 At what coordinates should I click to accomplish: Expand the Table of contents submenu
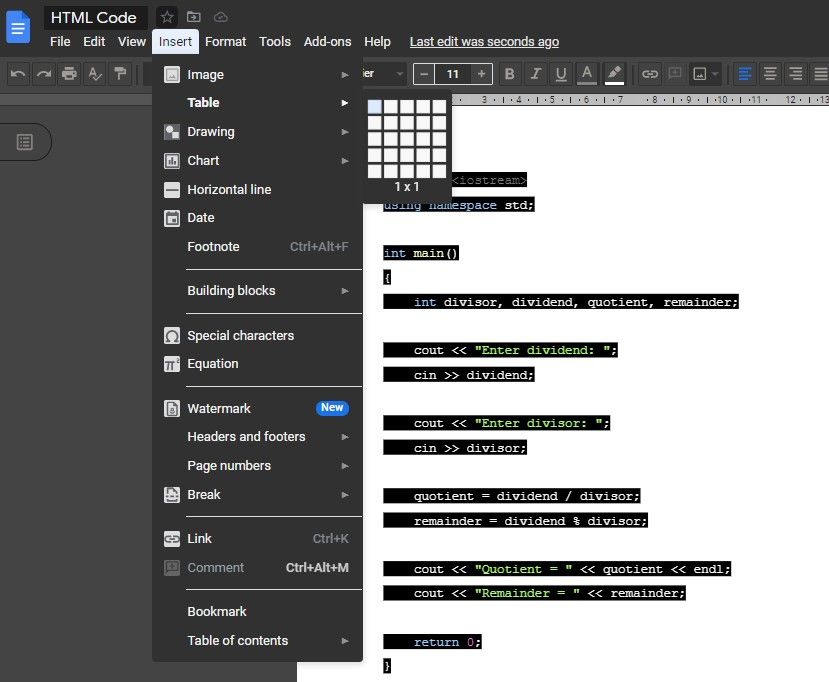click(x=237, y=640)
